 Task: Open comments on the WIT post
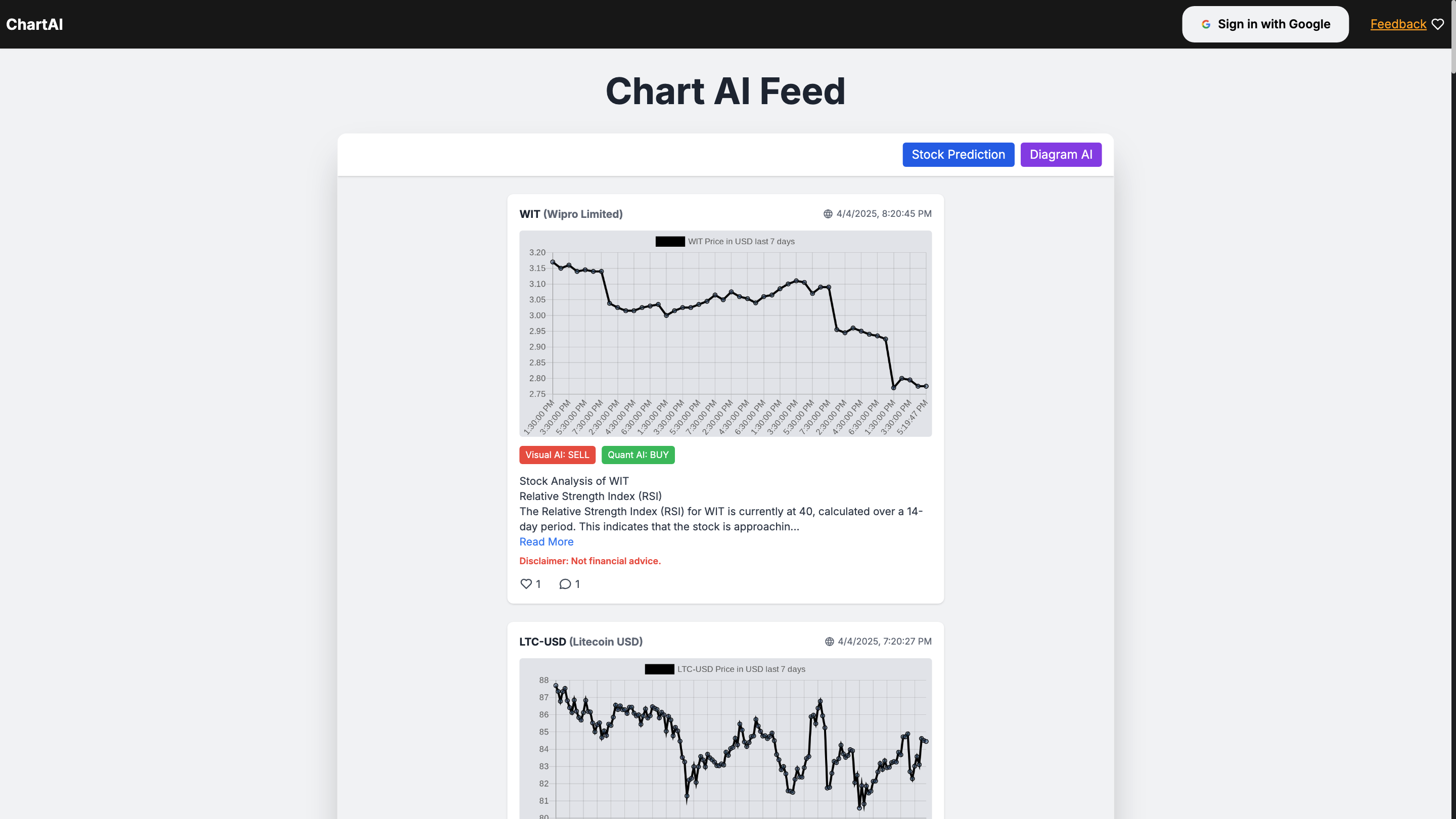pos(565,584)
